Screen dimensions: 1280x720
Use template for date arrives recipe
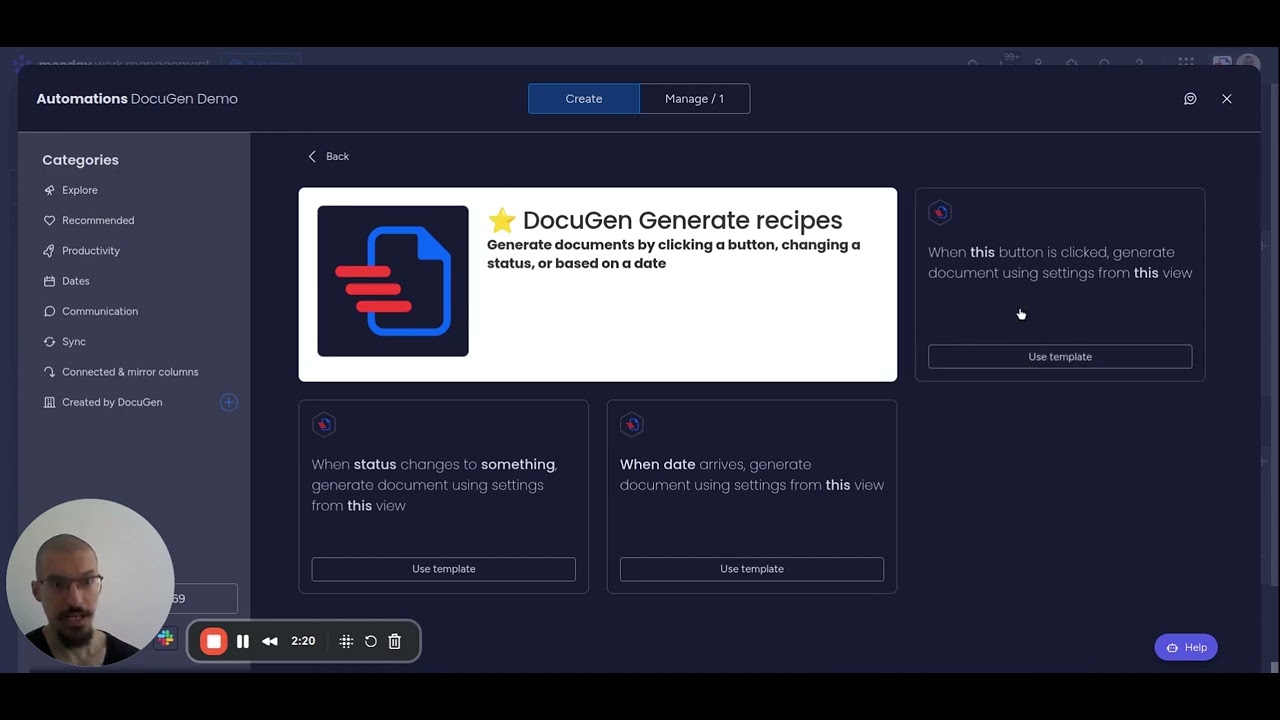pos(752,569)
